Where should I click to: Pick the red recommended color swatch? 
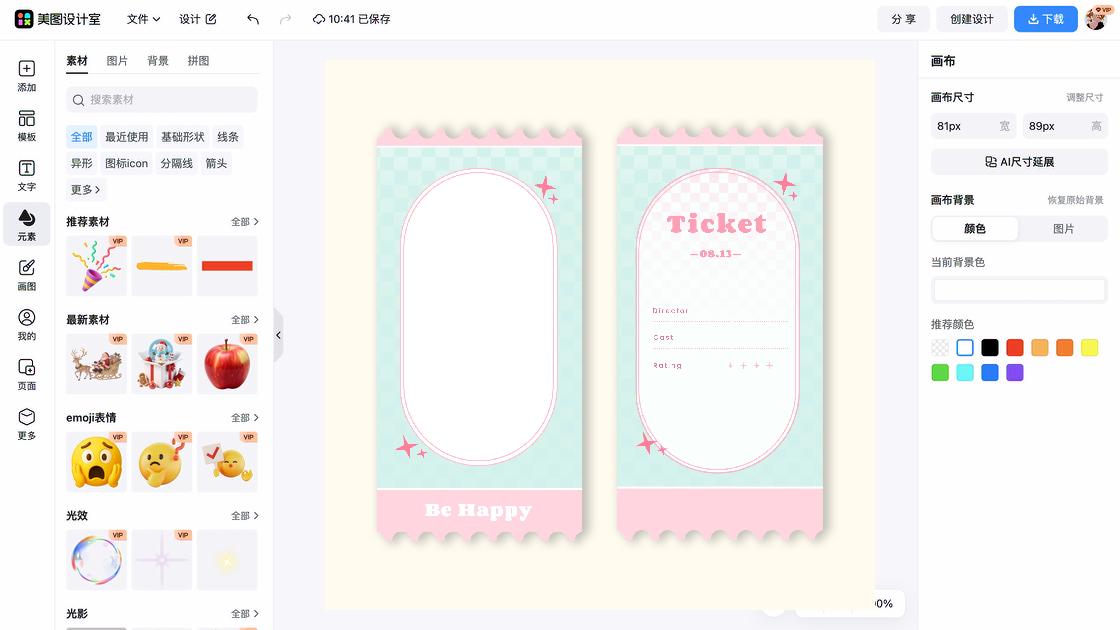(x=1015, y=348)
